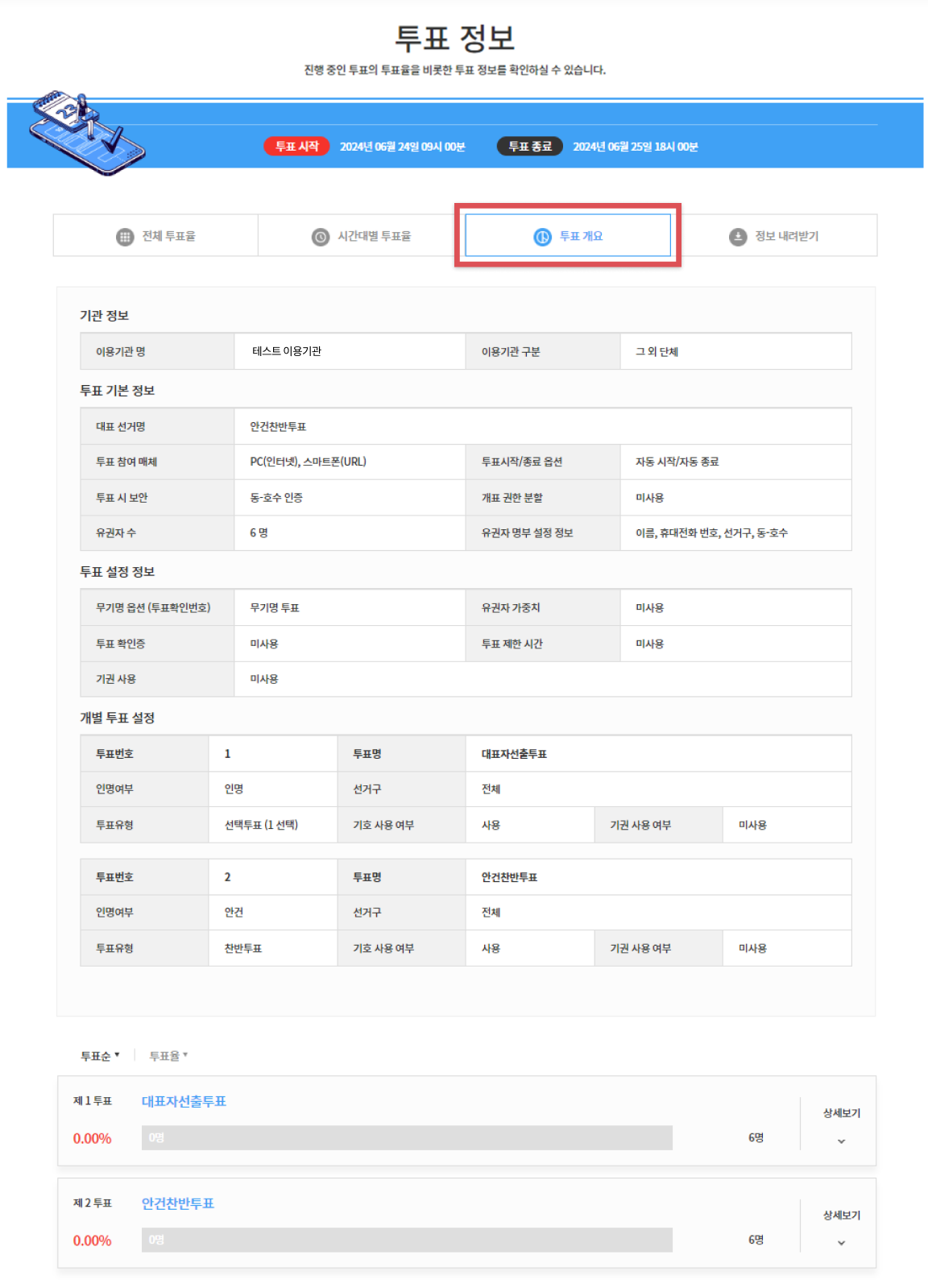This screenshot has height=1288, width=928.
Task: Click the grid icon beside 전체 투표율
Action: pos(124,237)
